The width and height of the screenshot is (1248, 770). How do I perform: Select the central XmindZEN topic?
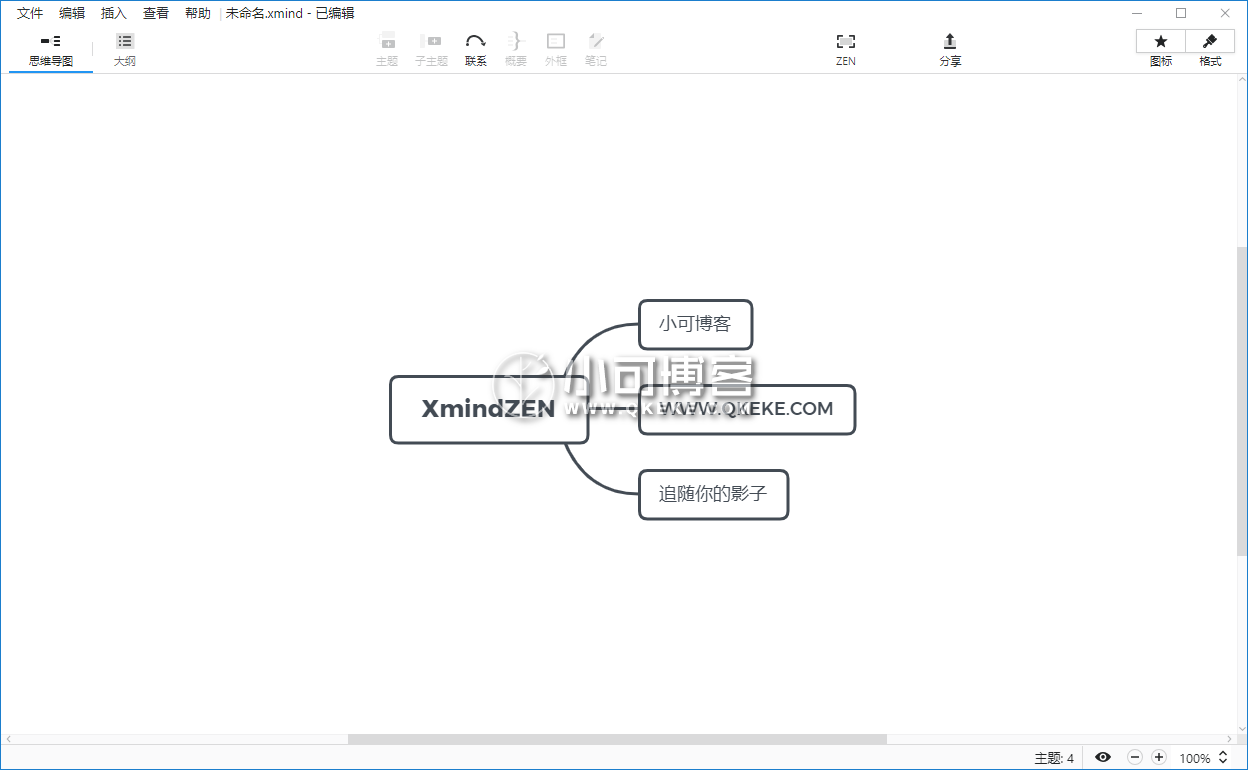(488, 409)
